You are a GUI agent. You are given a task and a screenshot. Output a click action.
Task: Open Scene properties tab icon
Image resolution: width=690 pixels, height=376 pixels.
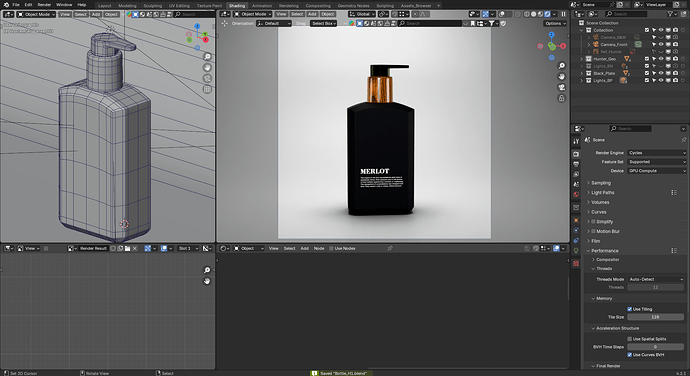pyautogui.click(x=576, y=184)
